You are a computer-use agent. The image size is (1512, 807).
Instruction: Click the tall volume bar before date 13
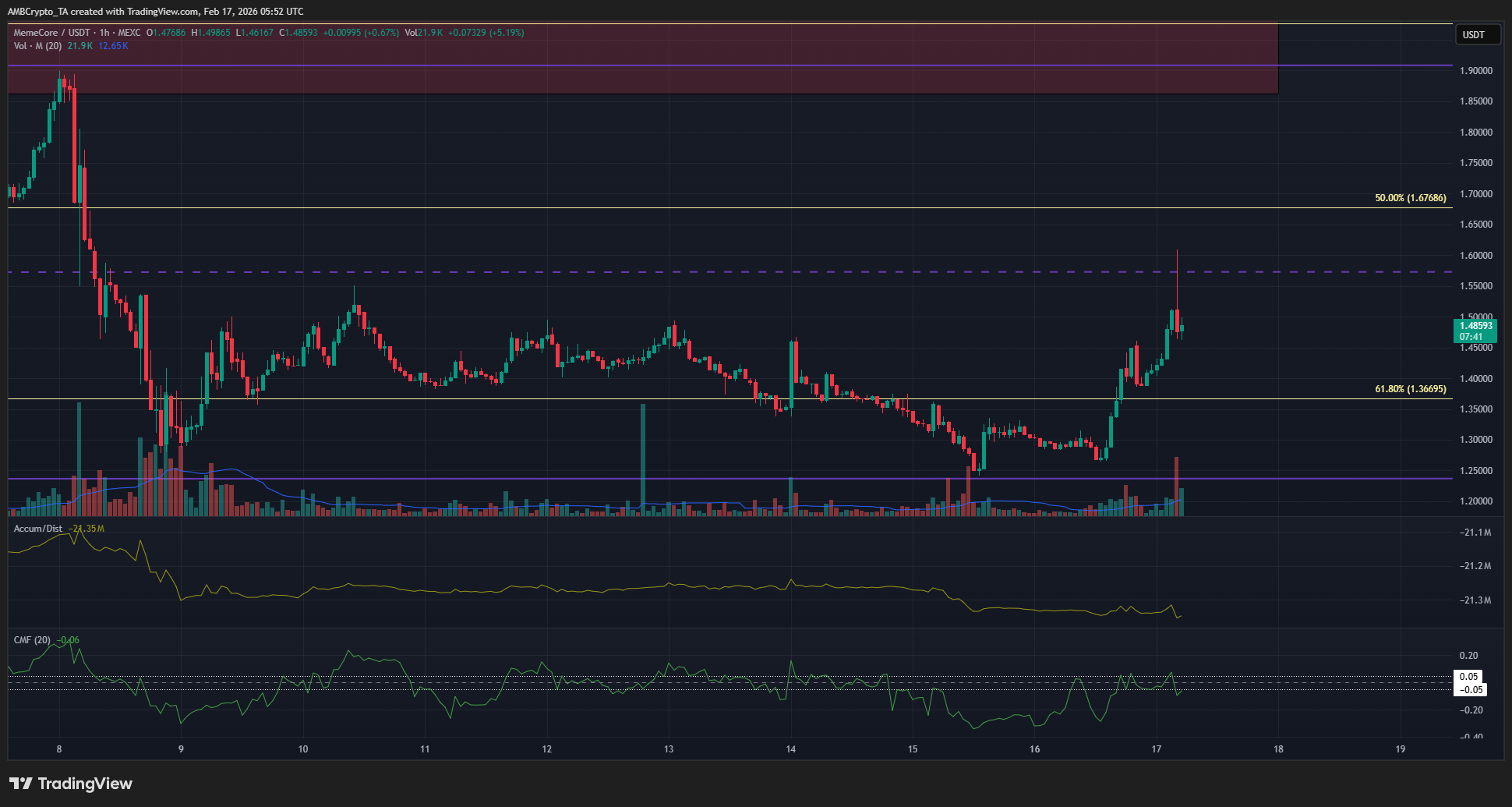pyautogui.click(x=643, y=460)
